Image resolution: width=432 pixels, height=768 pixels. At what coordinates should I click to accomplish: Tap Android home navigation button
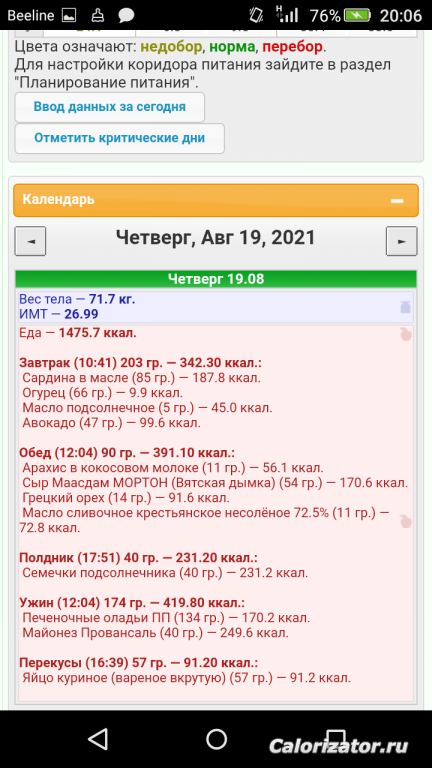point(216,739)
